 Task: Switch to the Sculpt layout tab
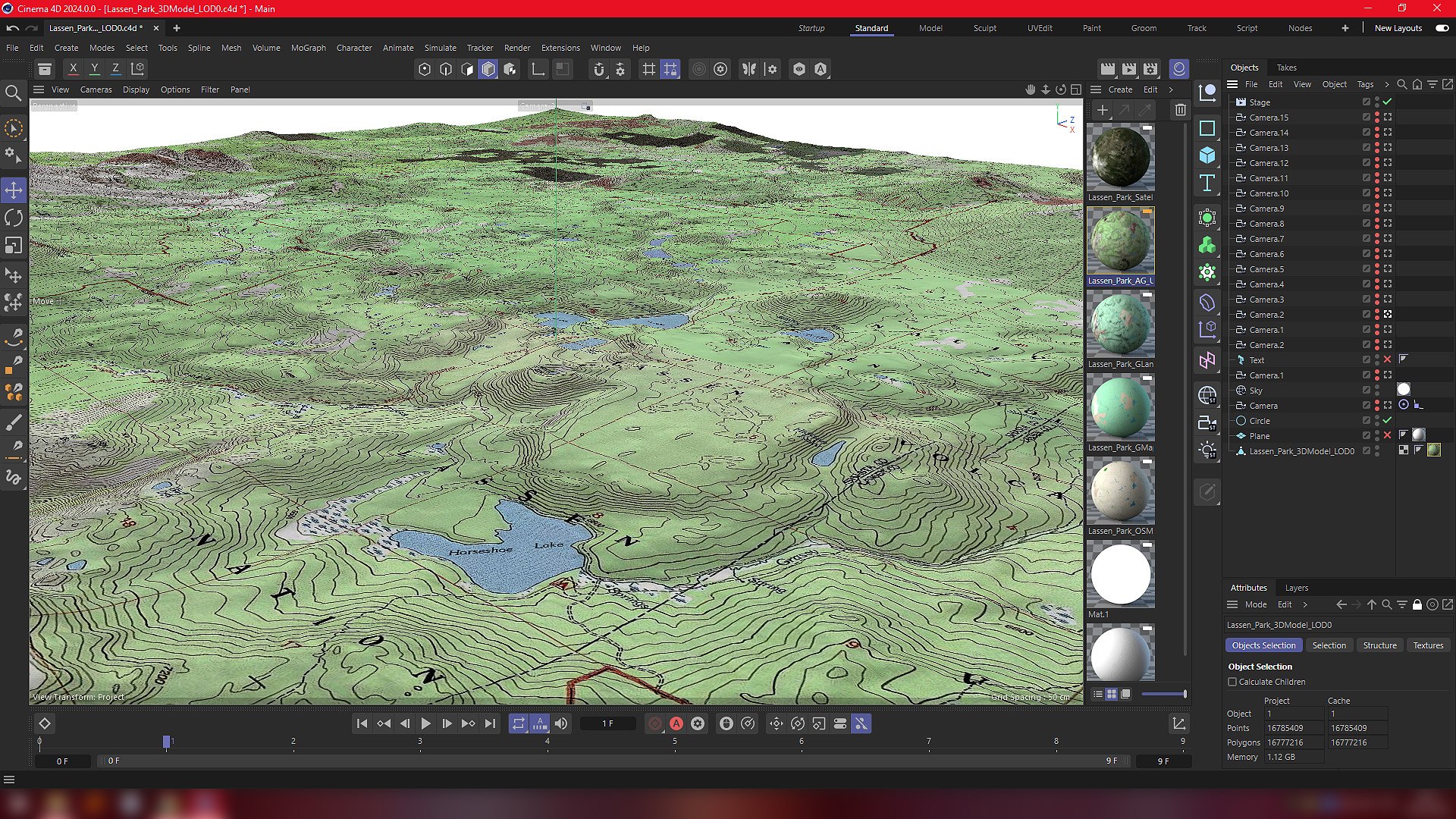click(984, 28)
